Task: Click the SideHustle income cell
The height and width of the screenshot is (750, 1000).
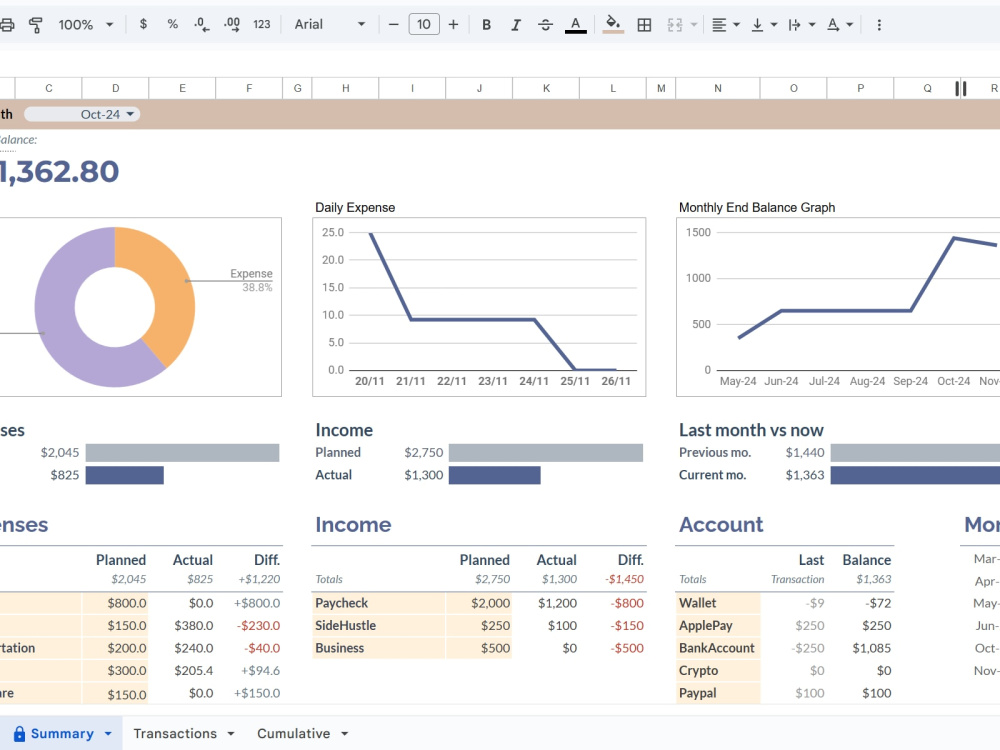Action: point(379,626)
